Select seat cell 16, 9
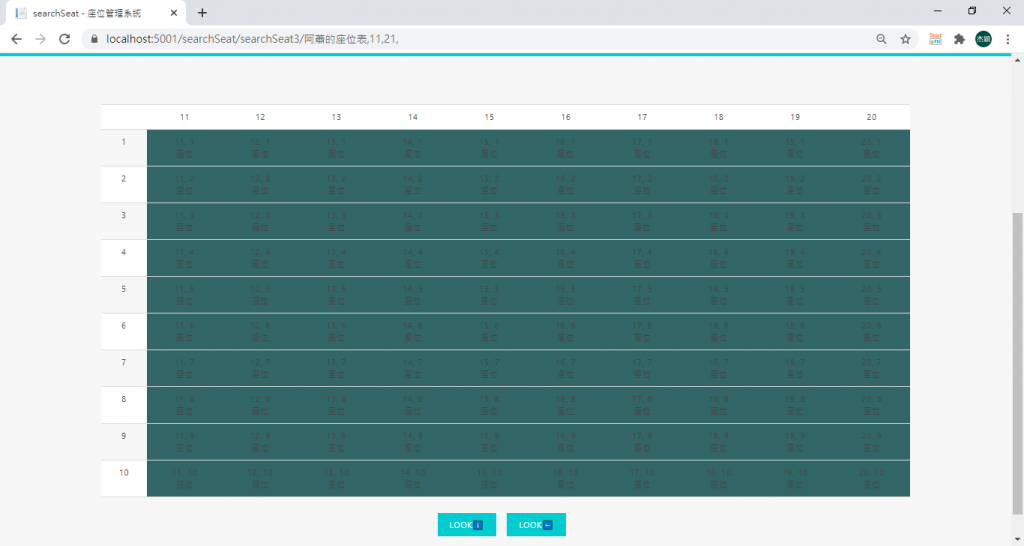This screenshot has height=546, width=1024. pyautogui.click(x=566, y=442)
